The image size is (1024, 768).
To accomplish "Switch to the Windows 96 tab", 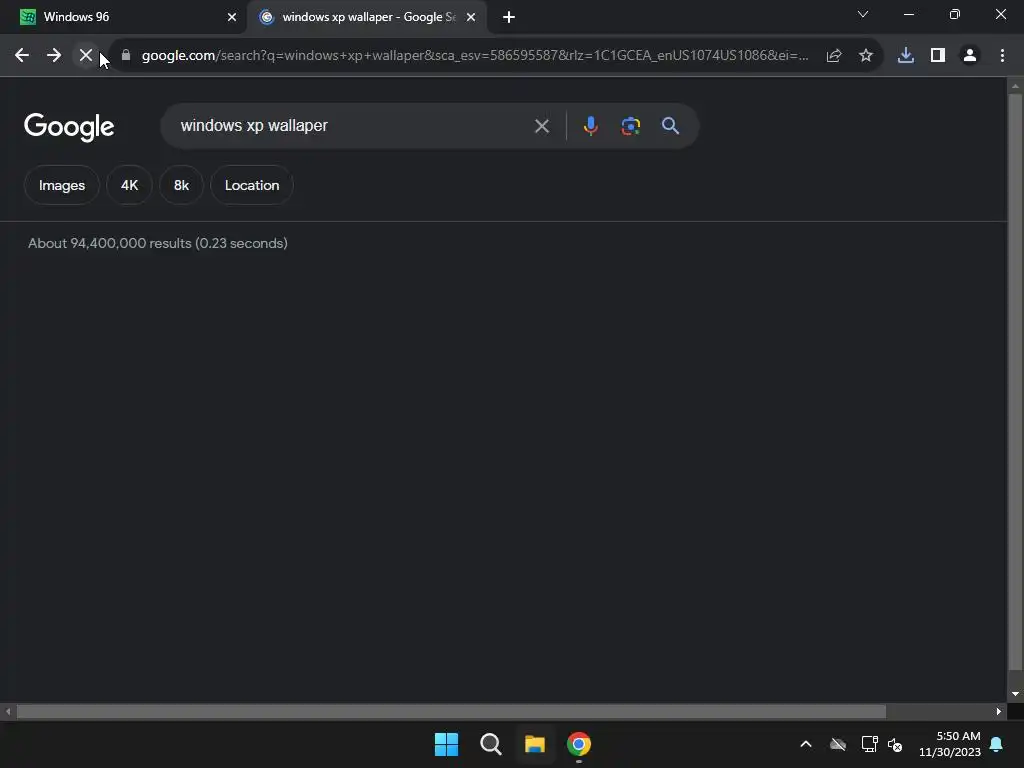I will click(123, 17).
